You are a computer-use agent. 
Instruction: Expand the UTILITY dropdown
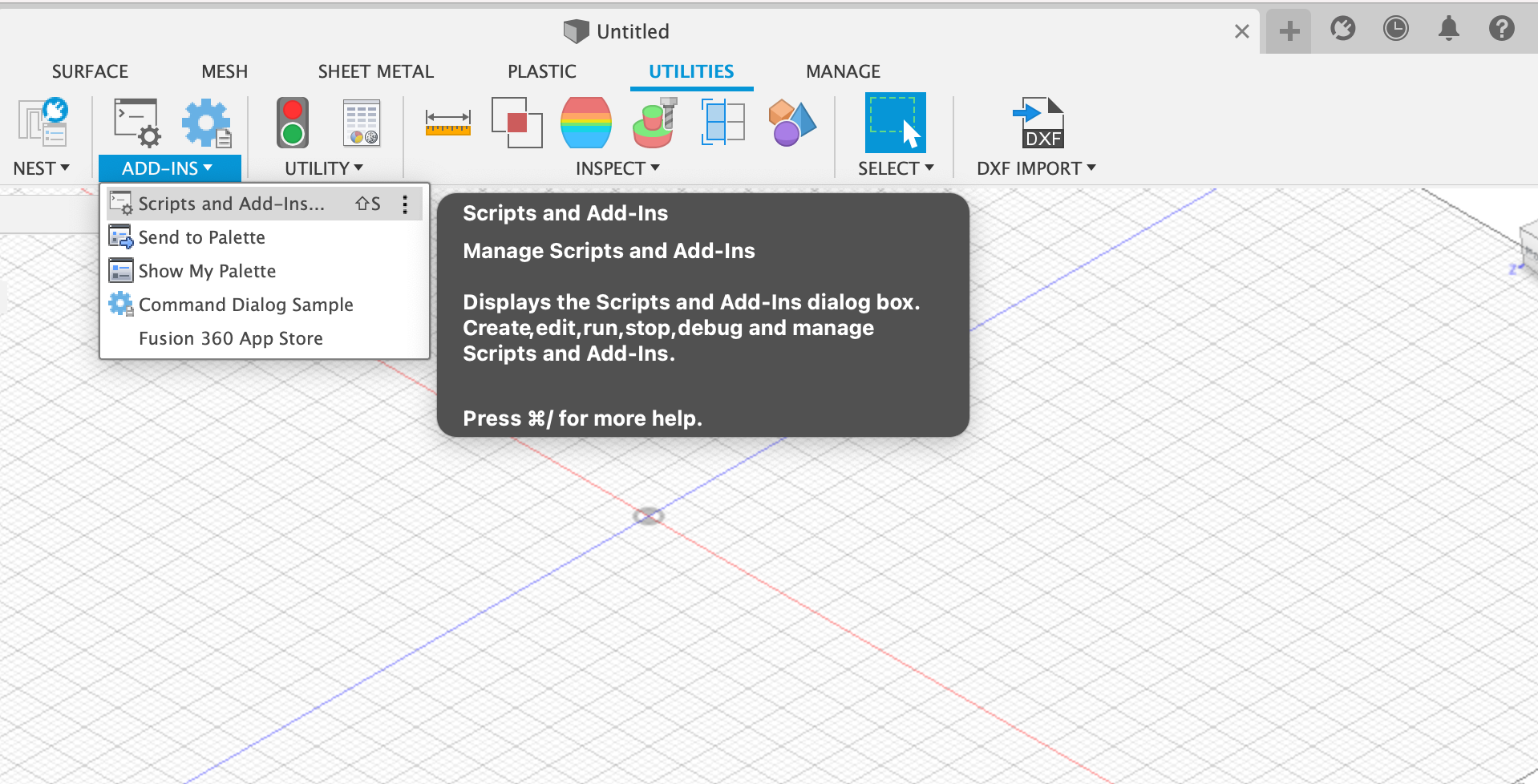pos(358,168)
